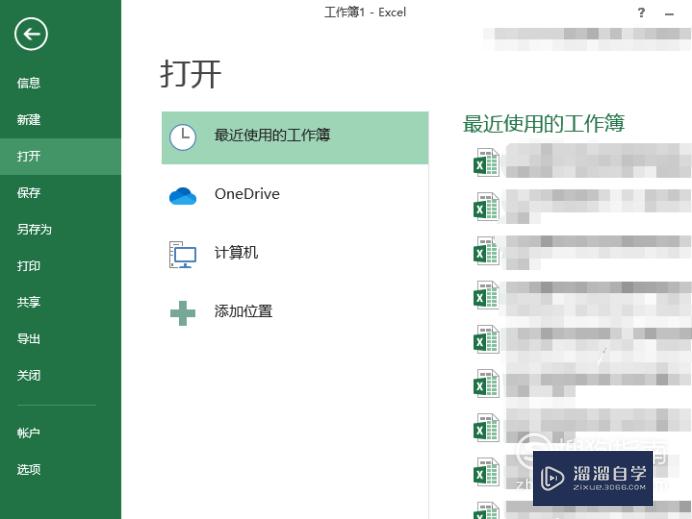Open the sixth recent workbook Excel icon
This screenshot has height=519, width=692.
(x=486, y=383)
